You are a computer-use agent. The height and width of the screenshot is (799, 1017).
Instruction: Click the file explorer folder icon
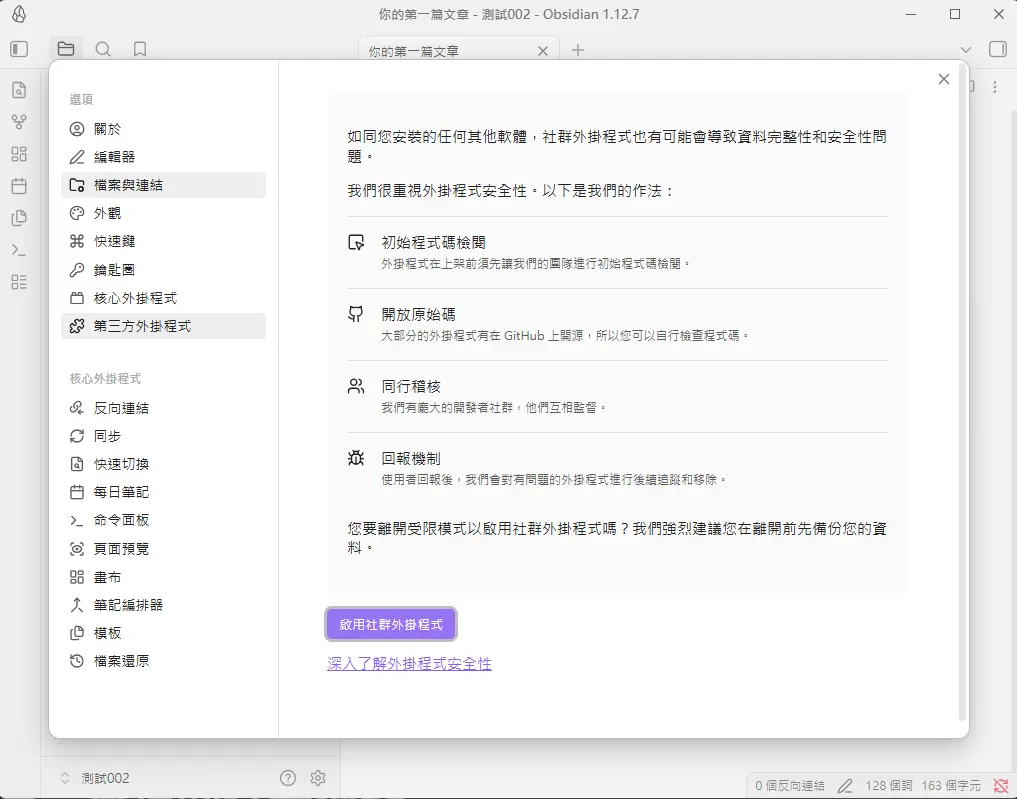pos(66,49)
